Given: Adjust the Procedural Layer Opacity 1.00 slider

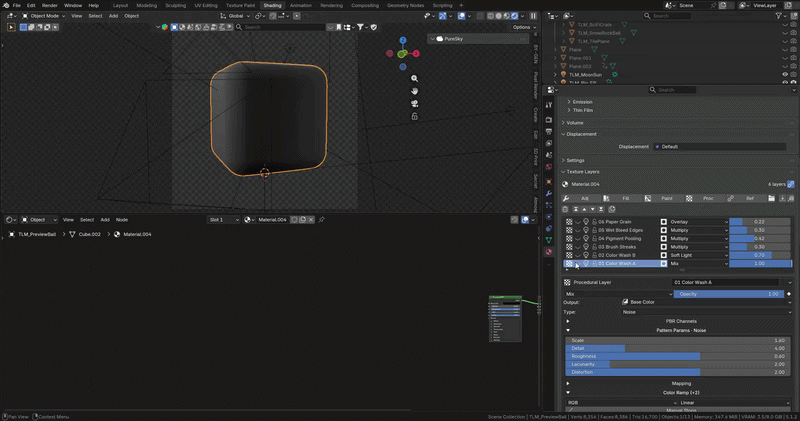Looking at the screenshot, I should [729, 294].
